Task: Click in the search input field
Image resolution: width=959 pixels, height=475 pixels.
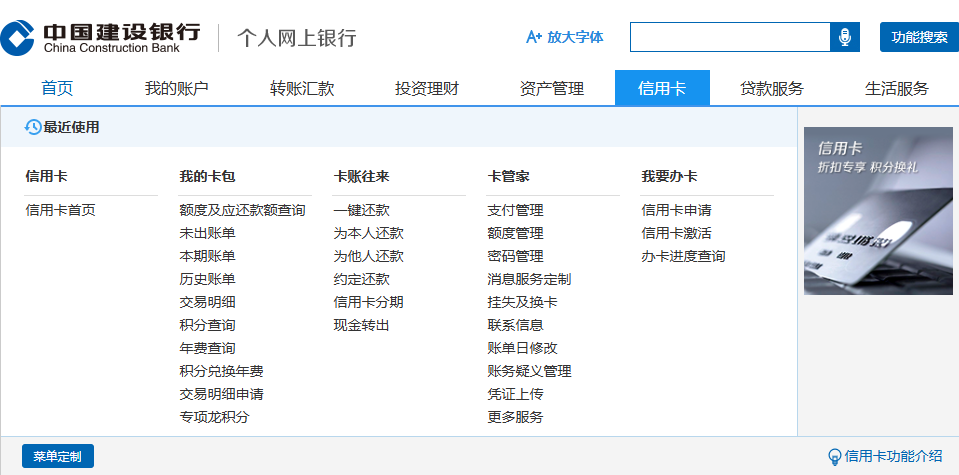Action: (730, 37)
